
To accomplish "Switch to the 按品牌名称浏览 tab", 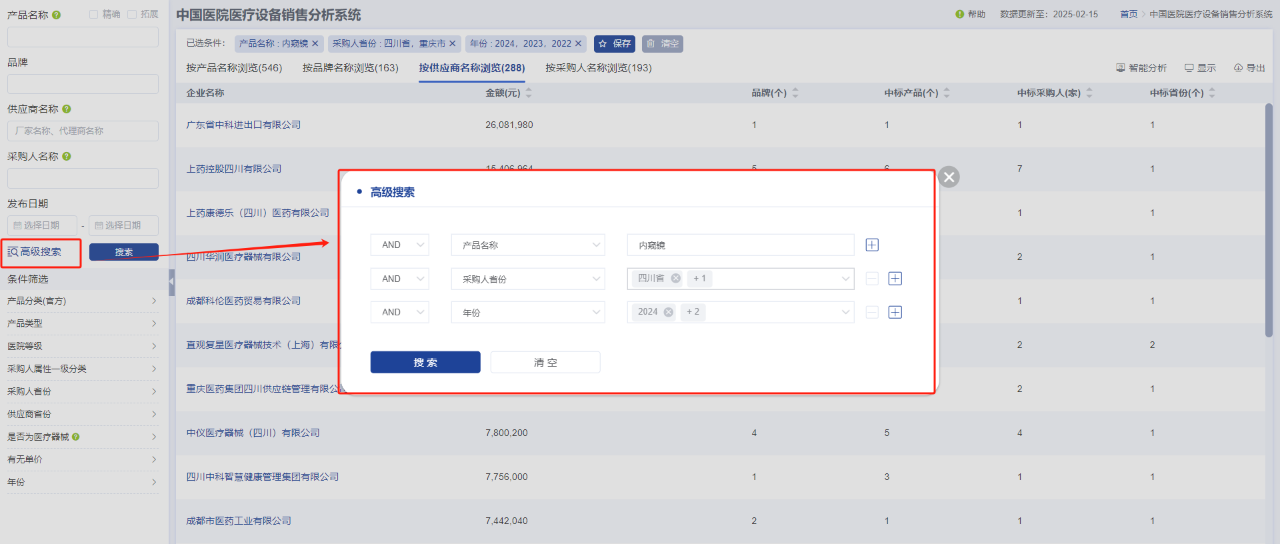I will tap(350, 68).
